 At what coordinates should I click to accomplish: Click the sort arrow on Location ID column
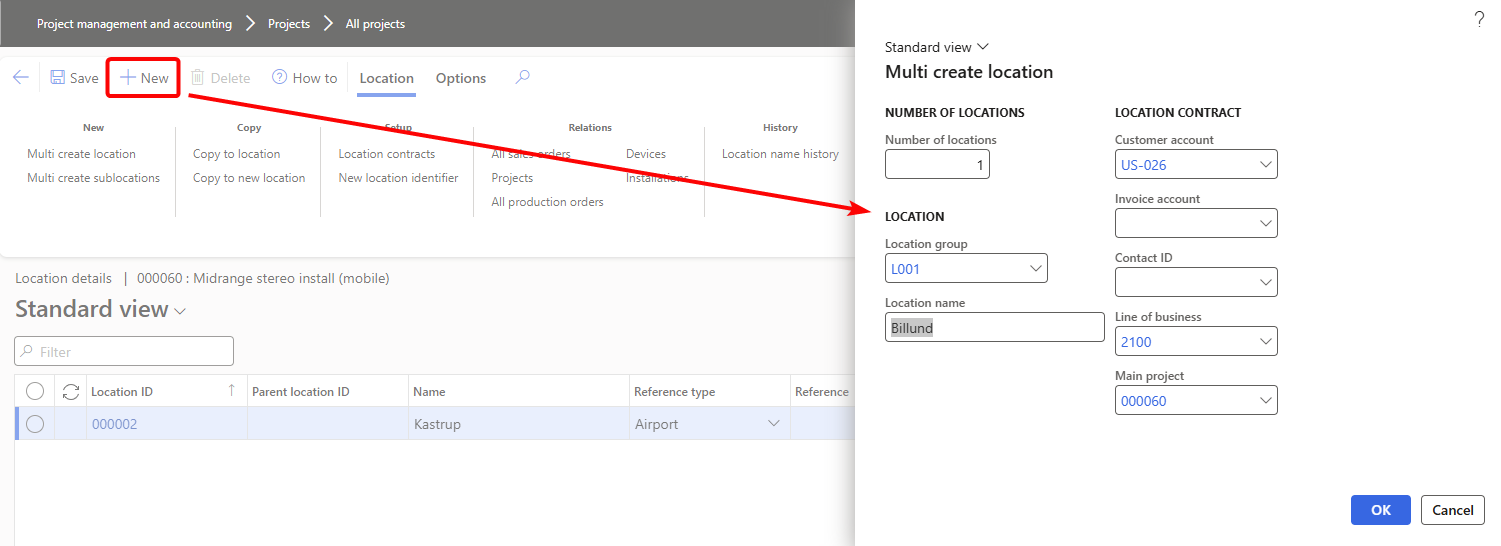232,390
